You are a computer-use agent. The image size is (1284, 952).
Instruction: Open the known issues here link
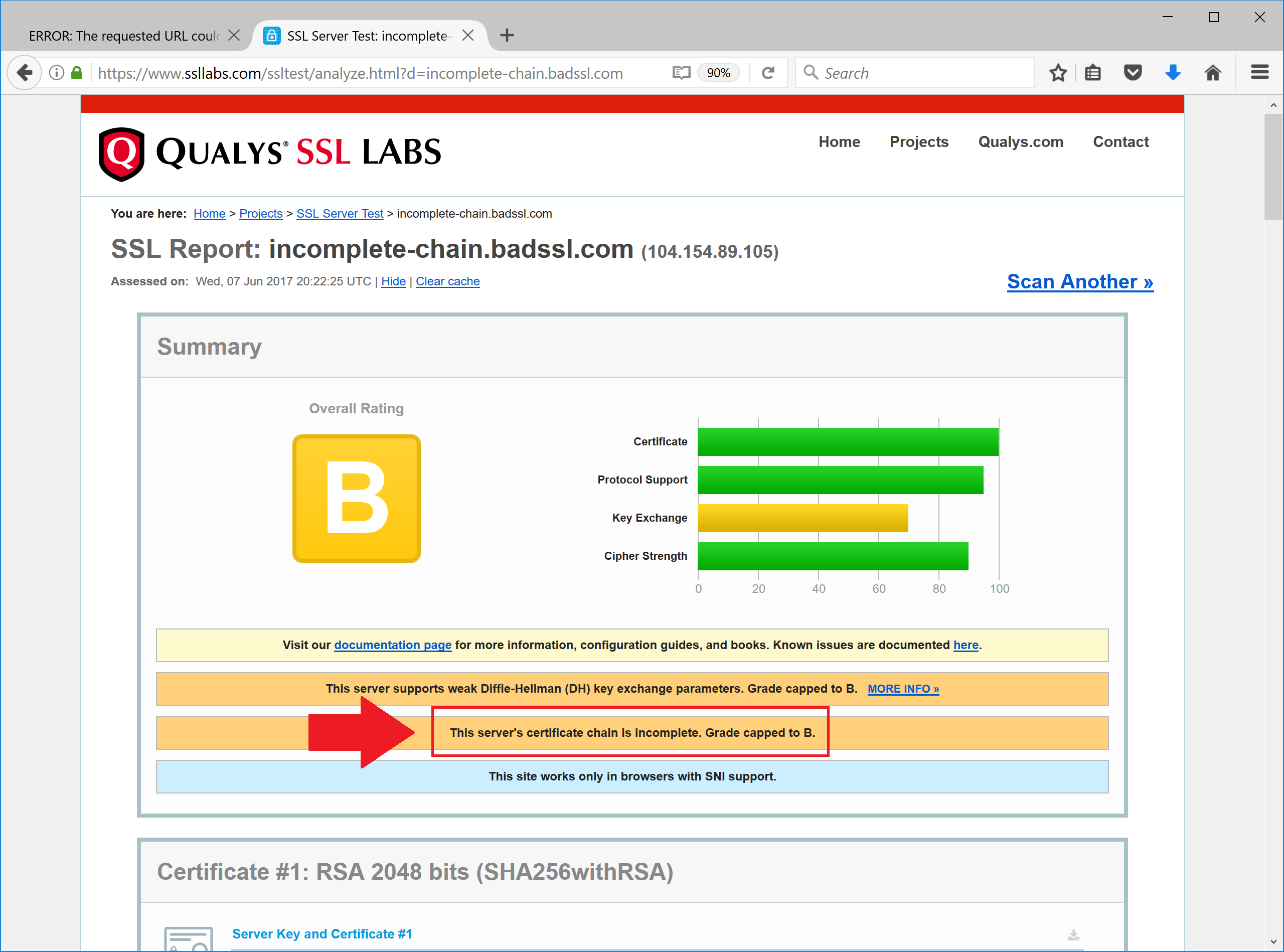pos(966,646)
